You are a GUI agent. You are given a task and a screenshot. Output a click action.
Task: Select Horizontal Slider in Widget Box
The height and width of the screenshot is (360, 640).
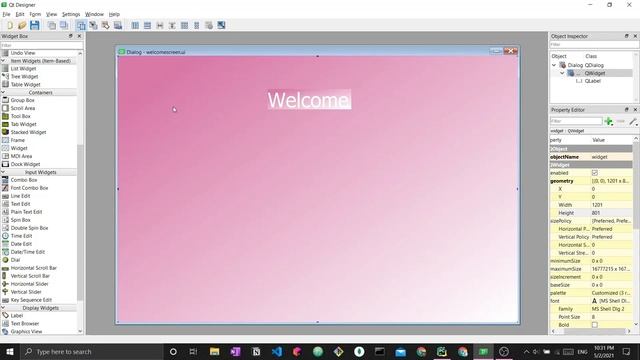(x=29, y=284)
